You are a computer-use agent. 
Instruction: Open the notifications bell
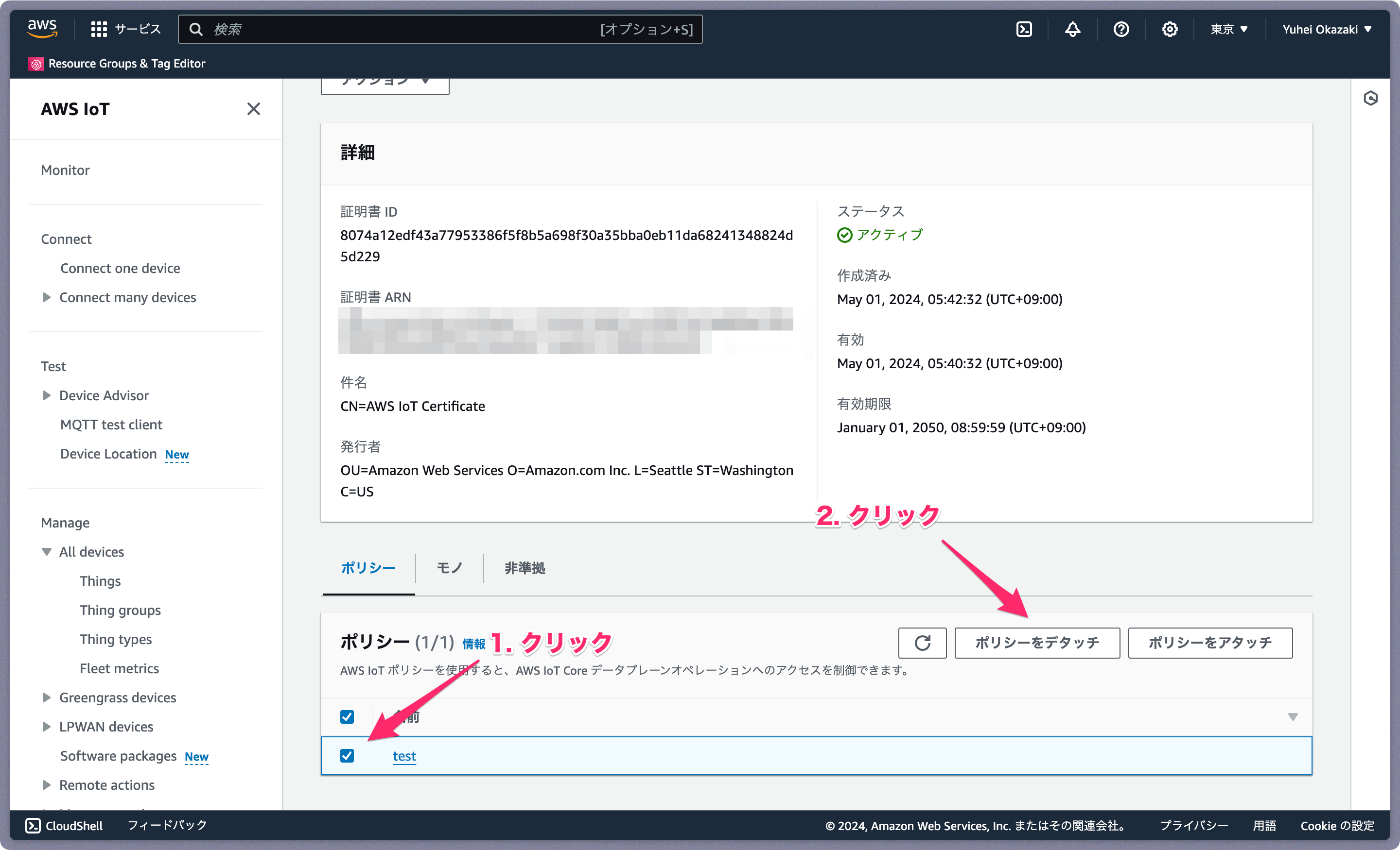1073,29
